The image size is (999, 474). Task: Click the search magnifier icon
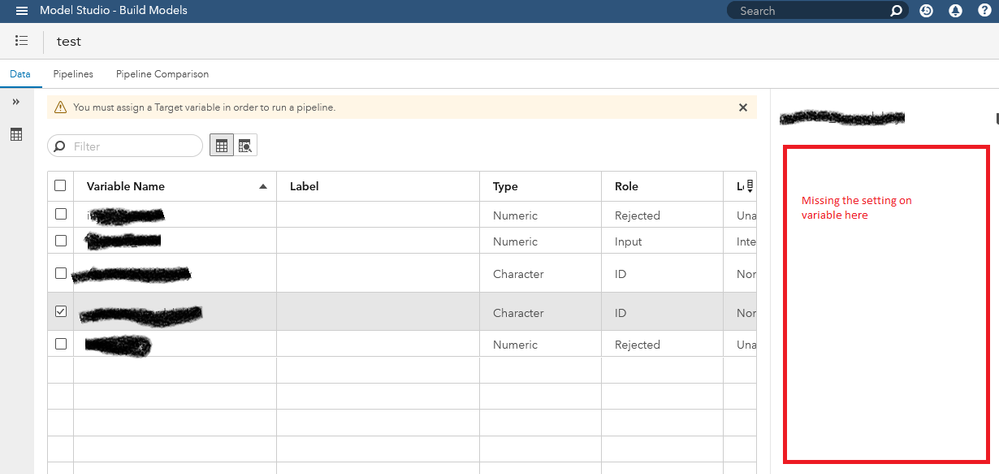pos(896,11)
